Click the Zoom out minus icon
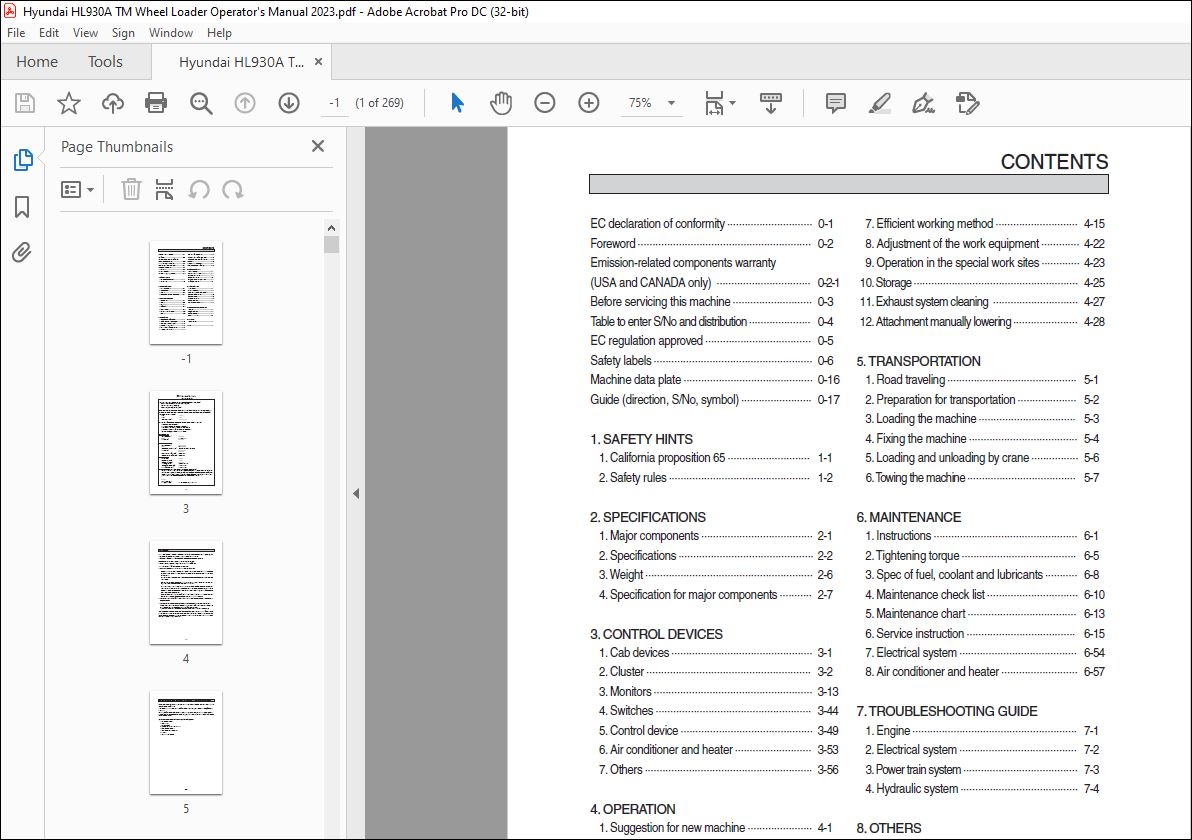Screen dimensions: 1192x840 (x=544, y=103)
